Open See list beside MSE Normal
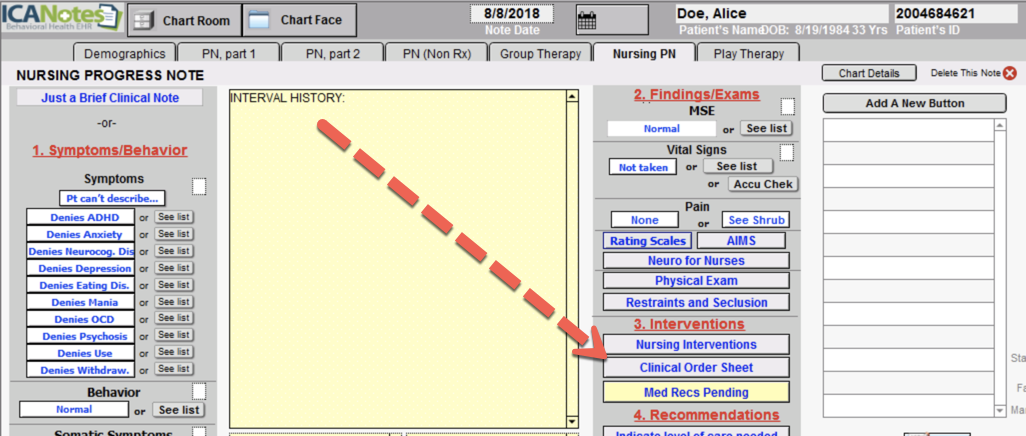 [x=766, y=128]
